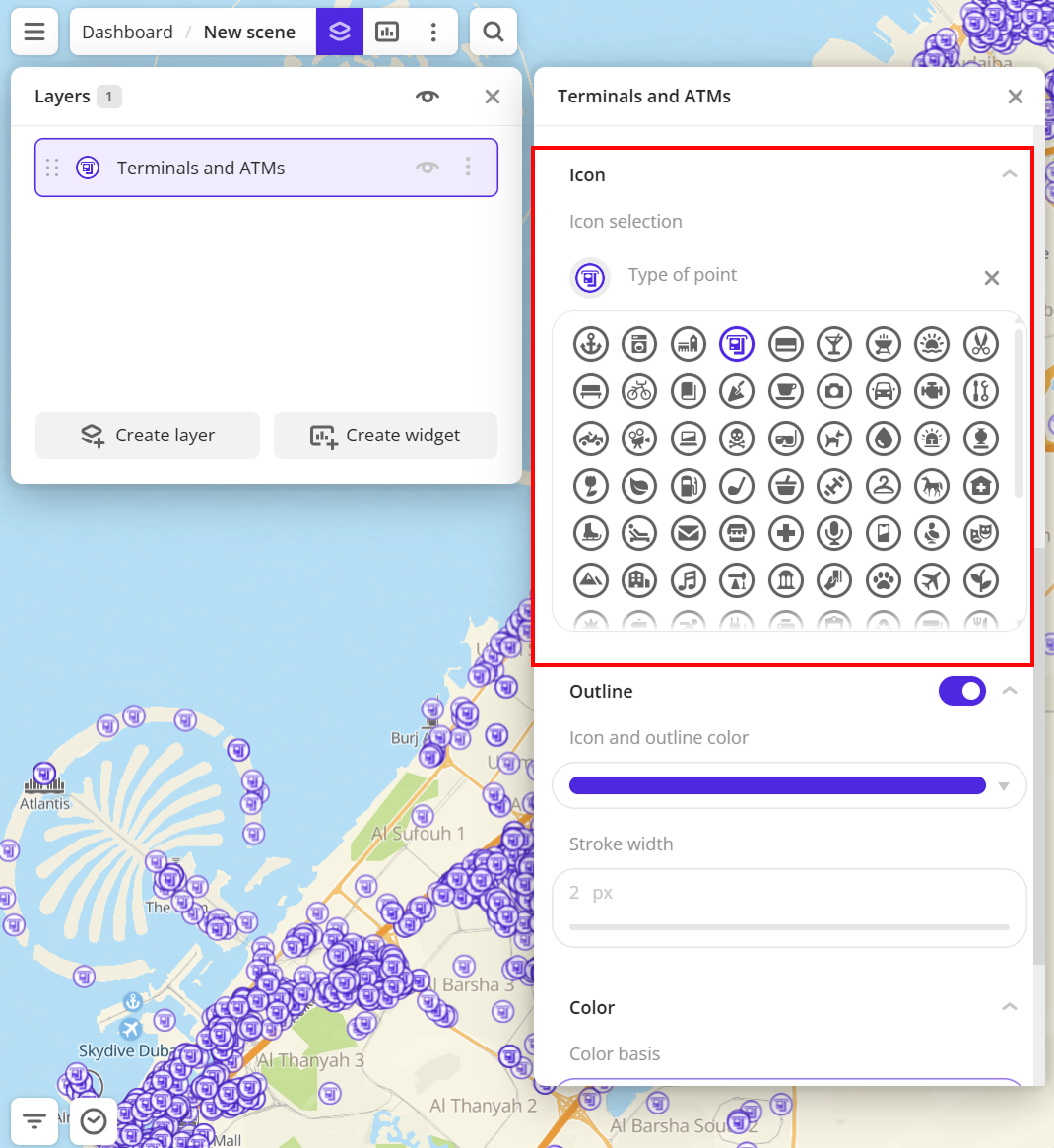This screenshot has height=1148, width=1054.
Task: Collapse the Icon section
Action: (x=1009, y=174)
